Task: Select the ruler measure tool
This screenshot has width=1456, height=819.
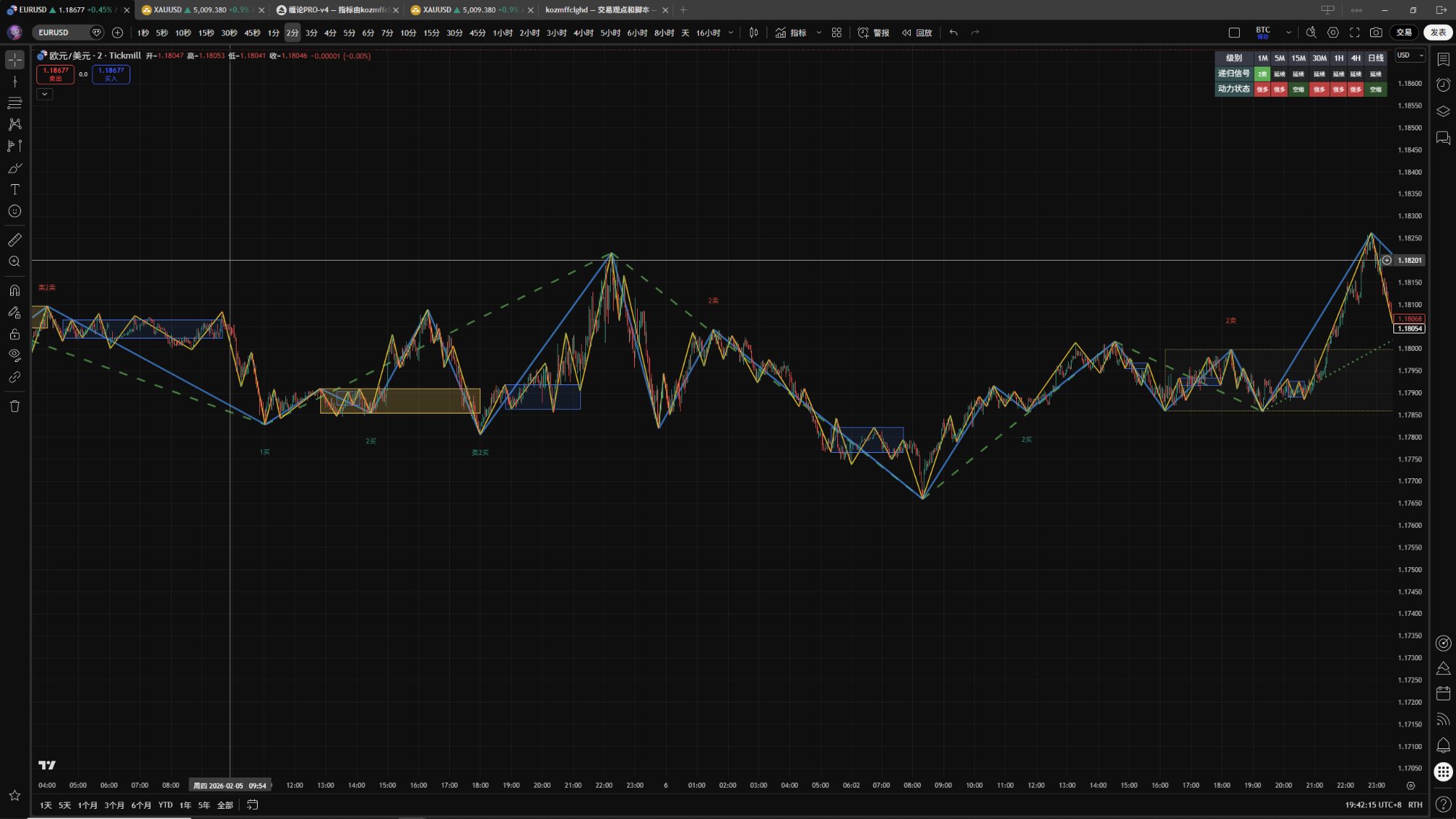Action: (x=15, y=240)
